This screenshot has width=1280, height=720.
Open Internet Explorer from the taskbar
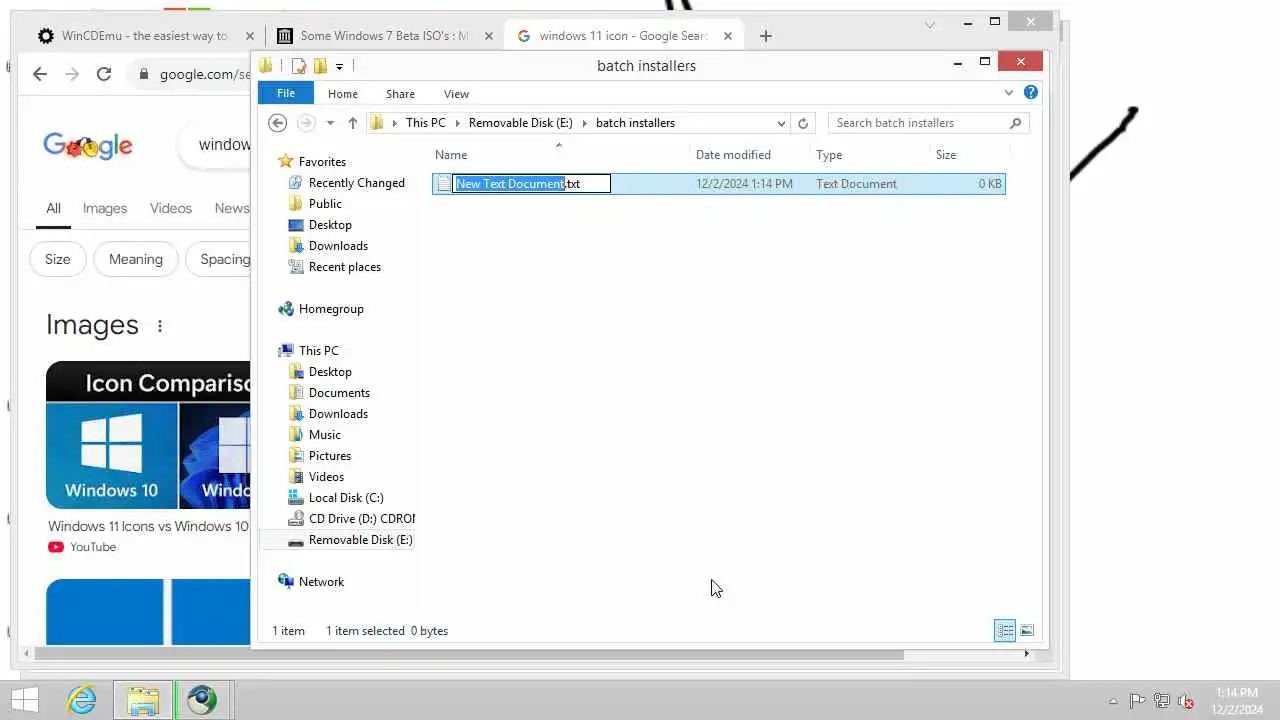pos(81,699)
